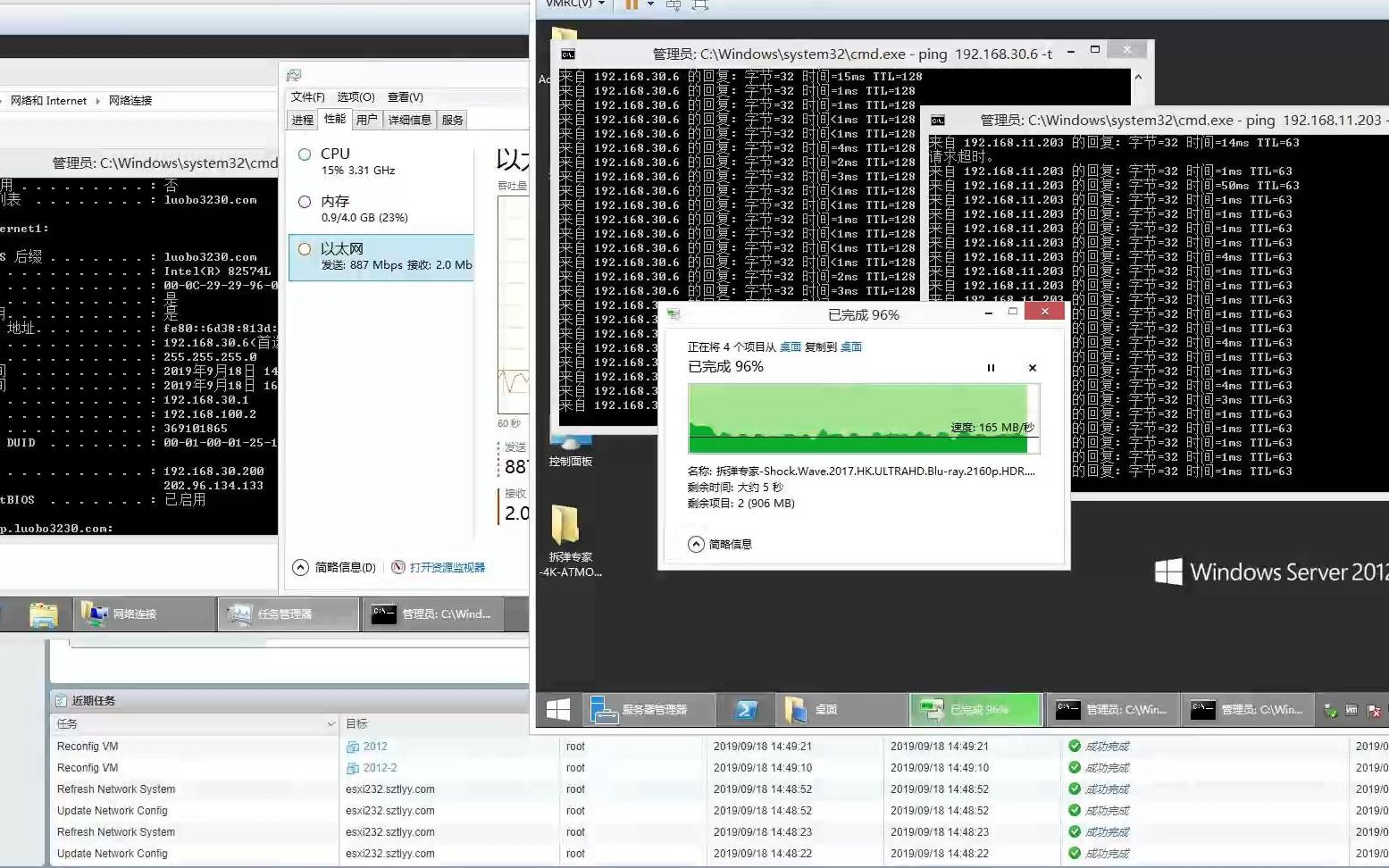Click the VMware Tools tray icon in the VM

pos(1351,711)
